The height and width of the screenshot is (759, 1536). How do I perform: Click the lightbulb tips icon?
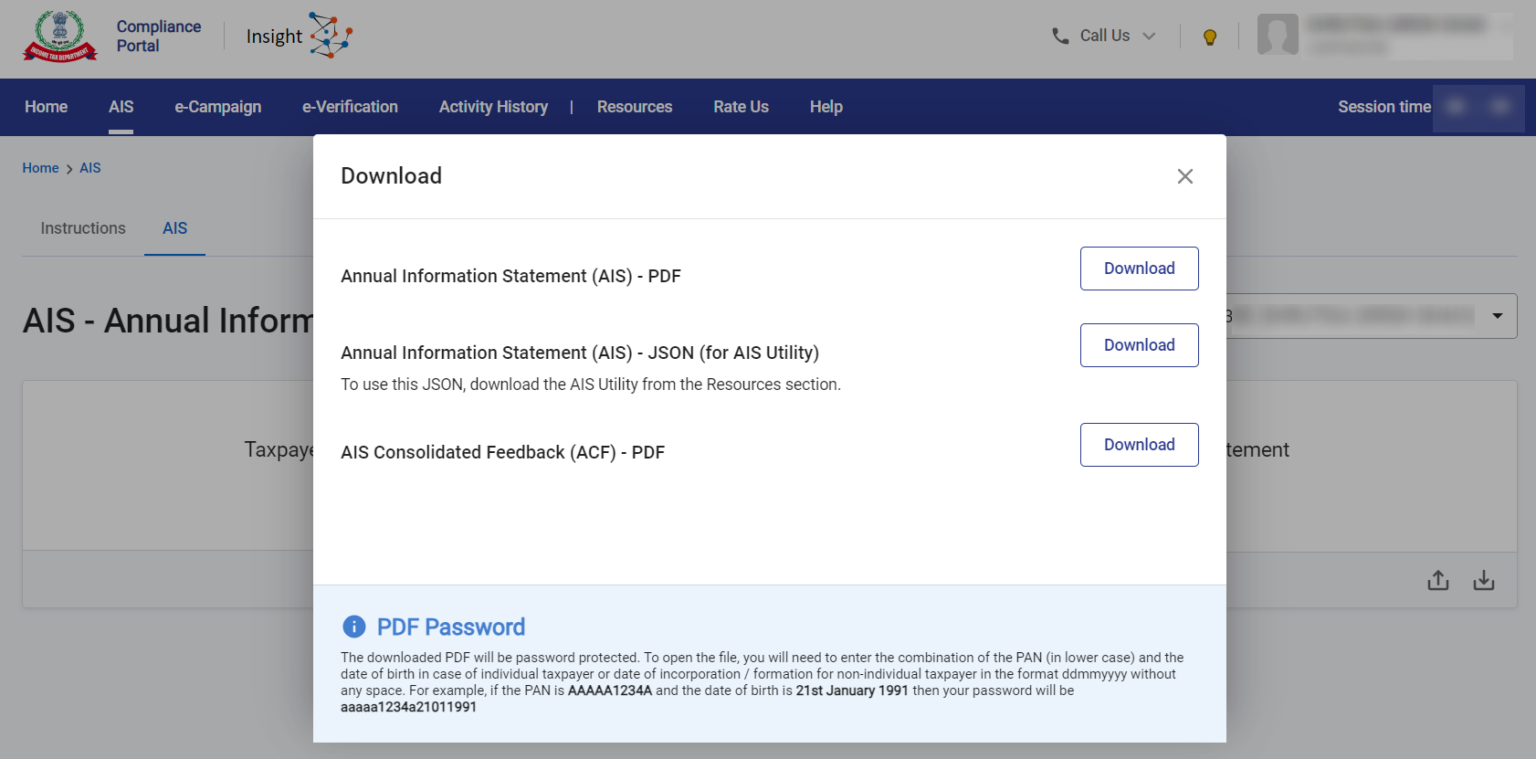(x=1209, y=37)
